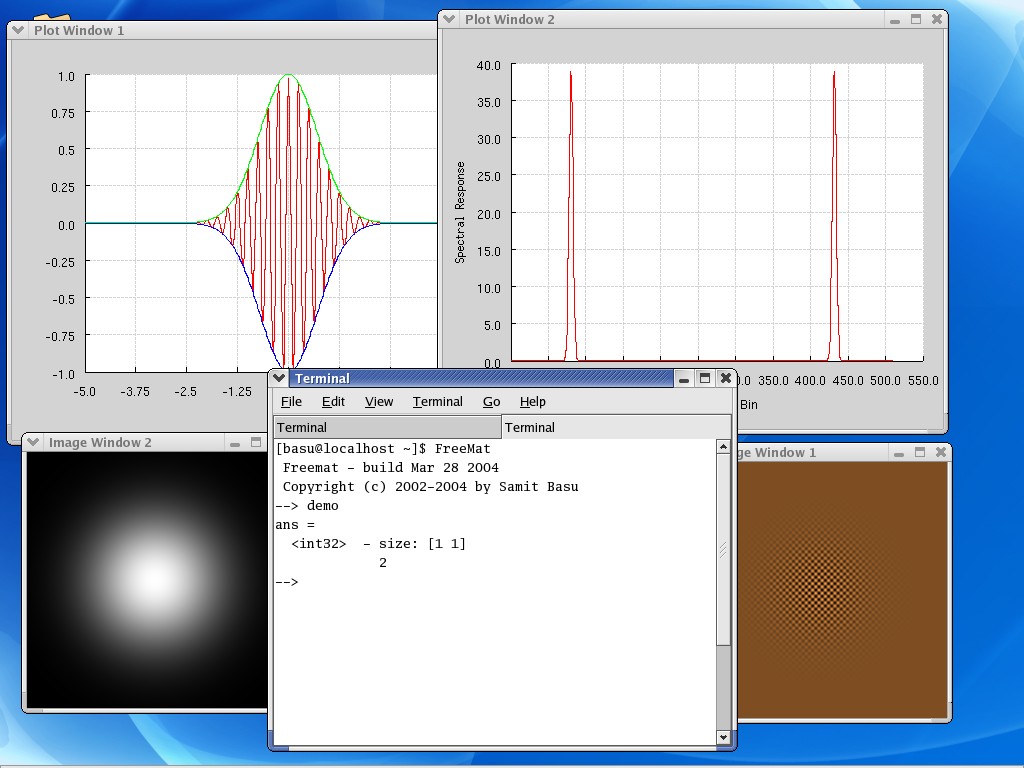Click the 'Freemat - build Mar 28 2004' line
Screen dimensions: 1024x768
[x=391, y=468]
